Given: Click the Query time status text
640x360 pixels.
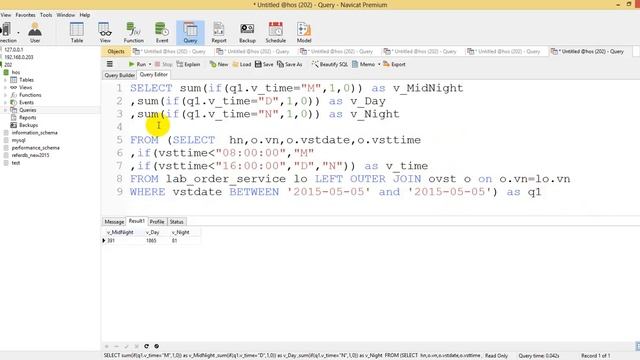Looking at the screenshot, I should (539, 356).
